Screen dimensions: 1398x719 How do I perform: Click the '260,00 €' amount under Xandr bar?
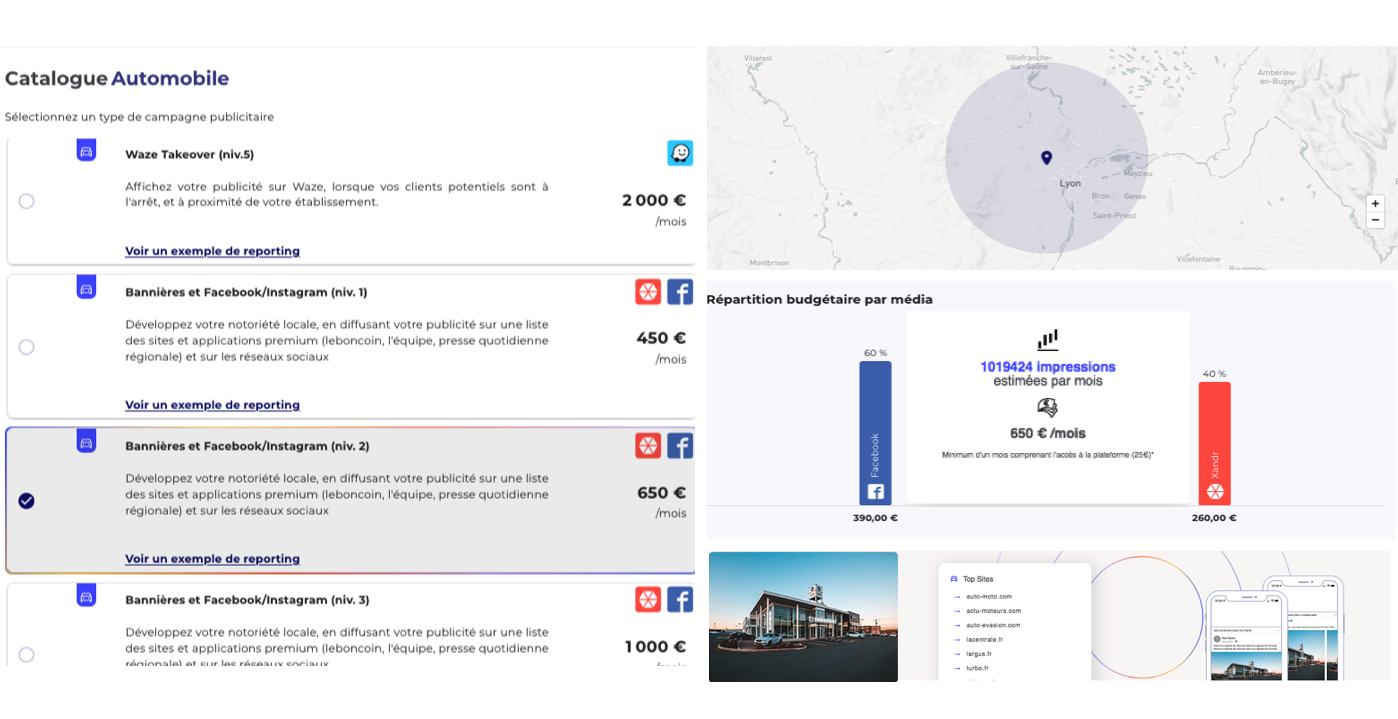pyautogui.click(x=1214, y=518)
